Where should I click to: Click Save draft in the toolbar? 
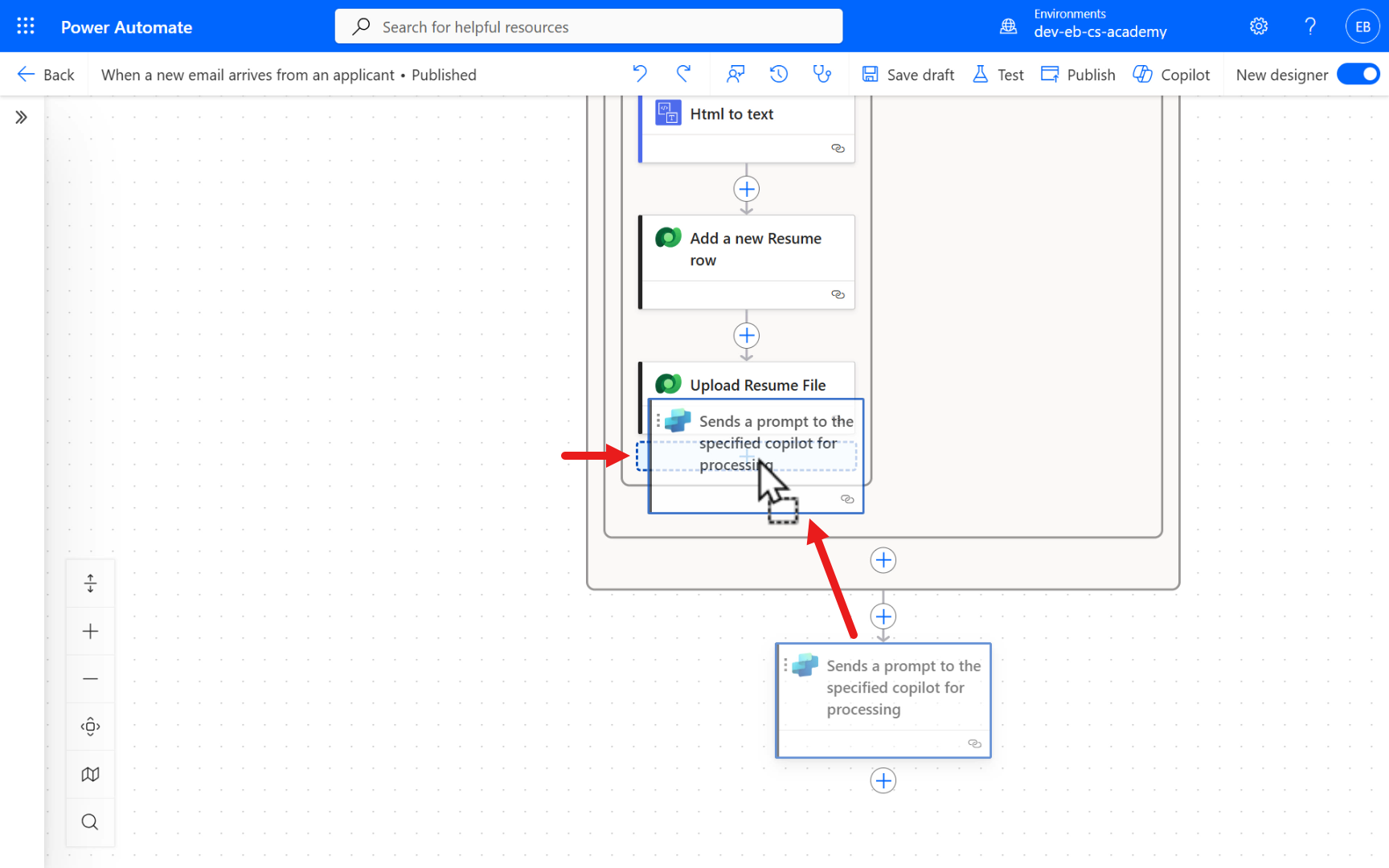tap(908, 75)
